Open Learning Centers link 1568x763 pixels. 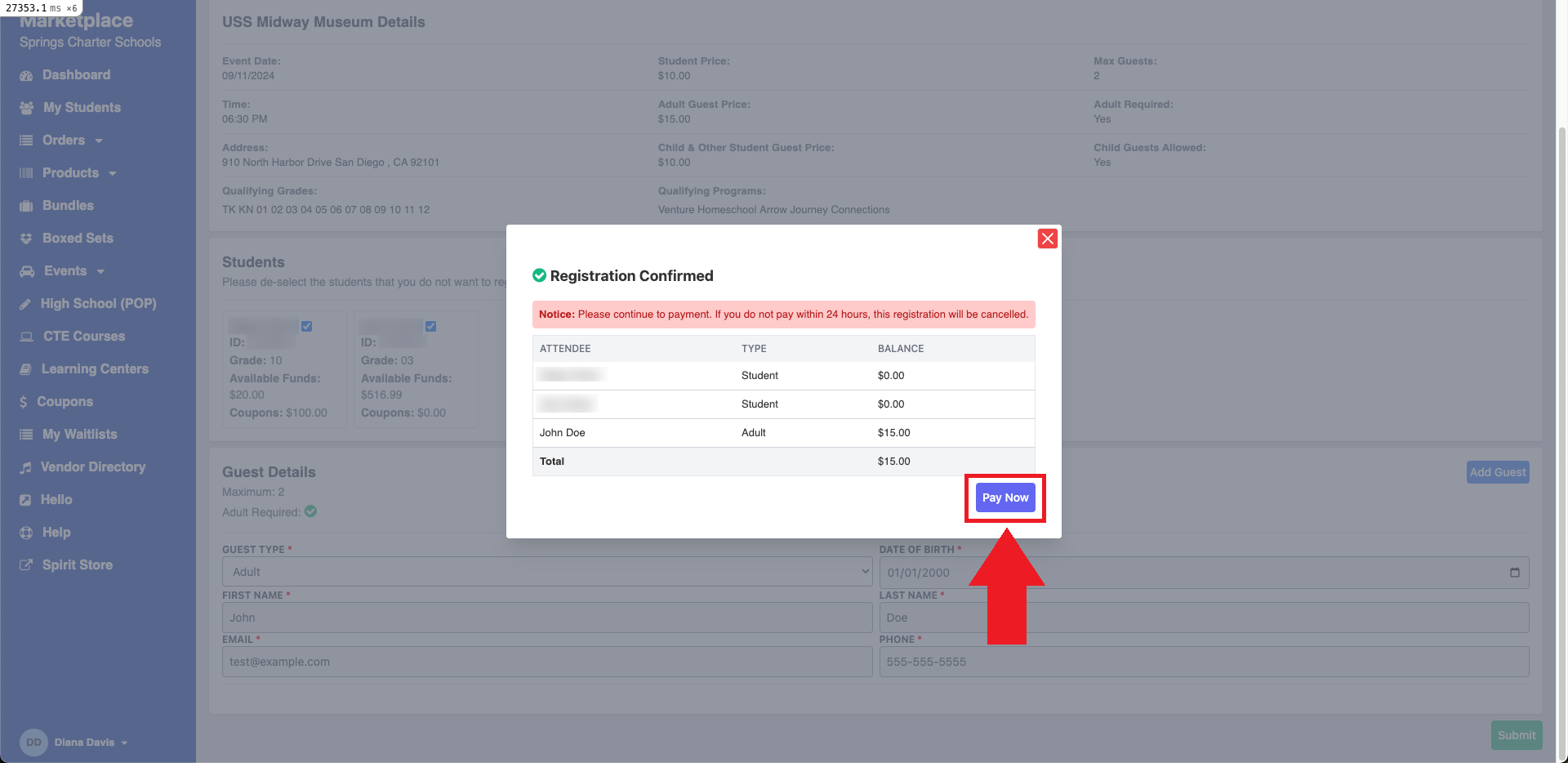pos(95,368)
